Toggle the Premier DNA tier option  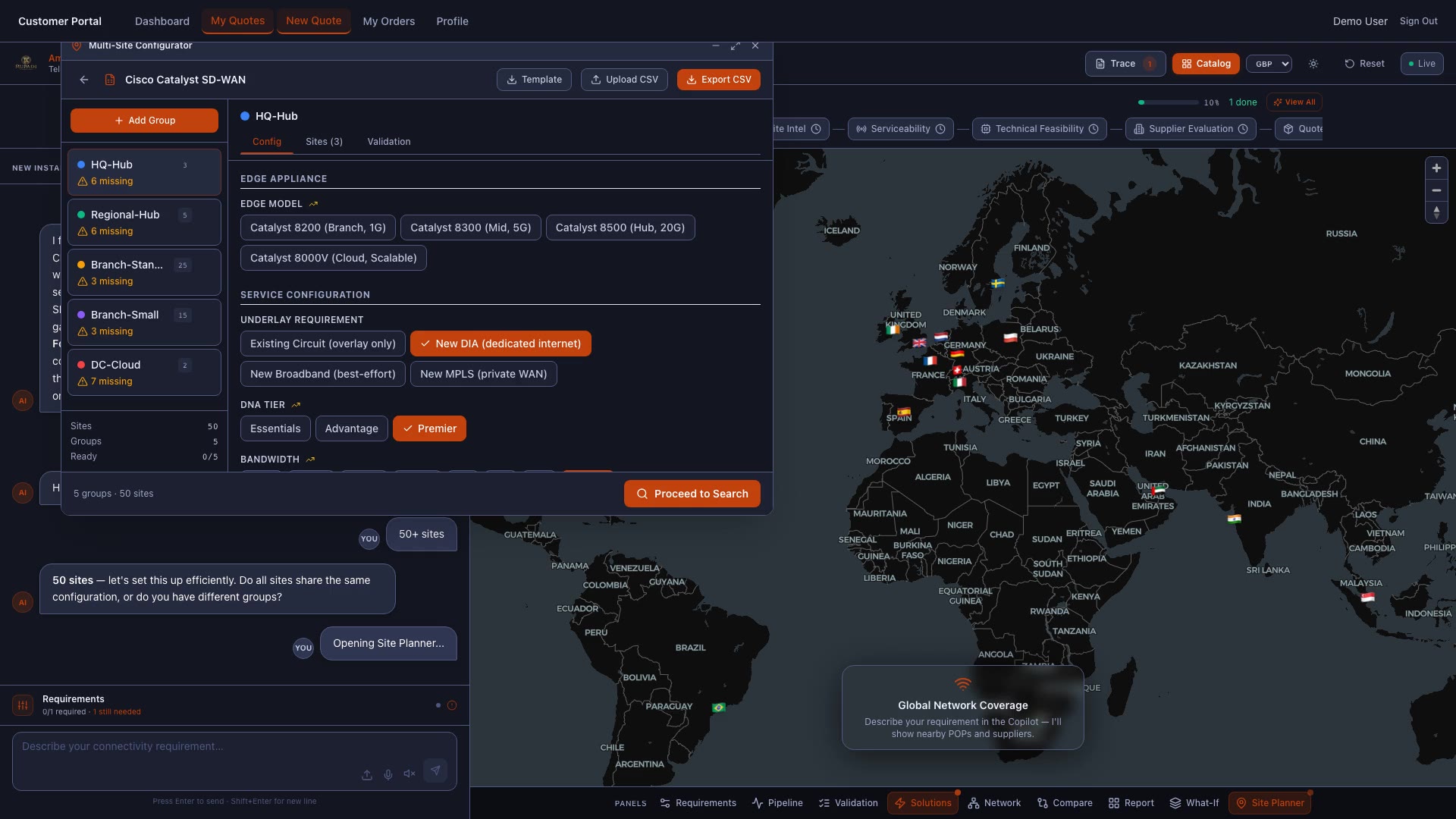pos(429,428)
